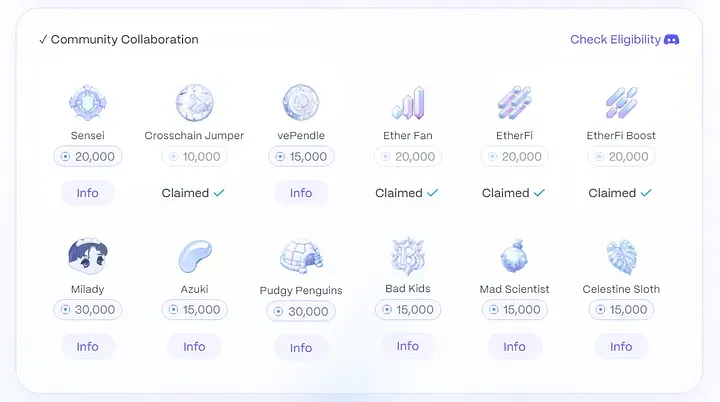Image resolution: width=720 pixels, height=402 pixels.
Task: Click the vePendle badge icon
Action: tap(301, 102)
